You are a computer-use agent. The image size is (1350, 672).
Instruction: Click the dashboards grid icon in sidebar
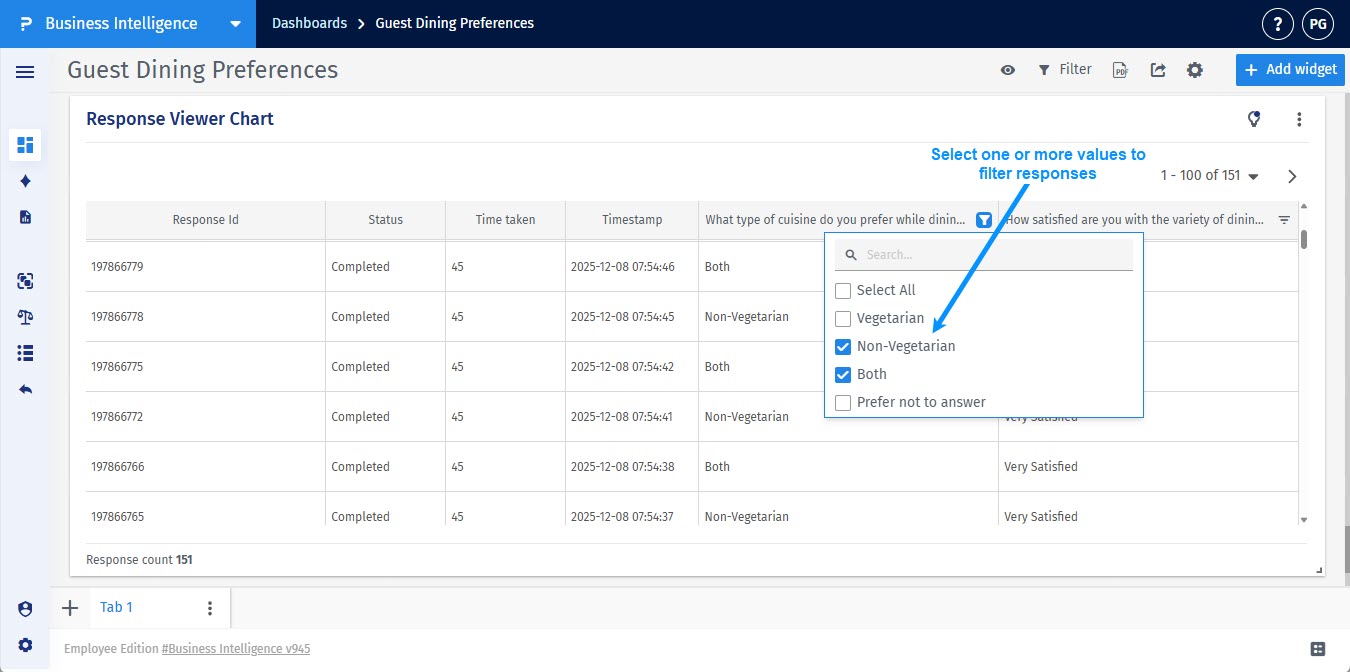point(25,145)
